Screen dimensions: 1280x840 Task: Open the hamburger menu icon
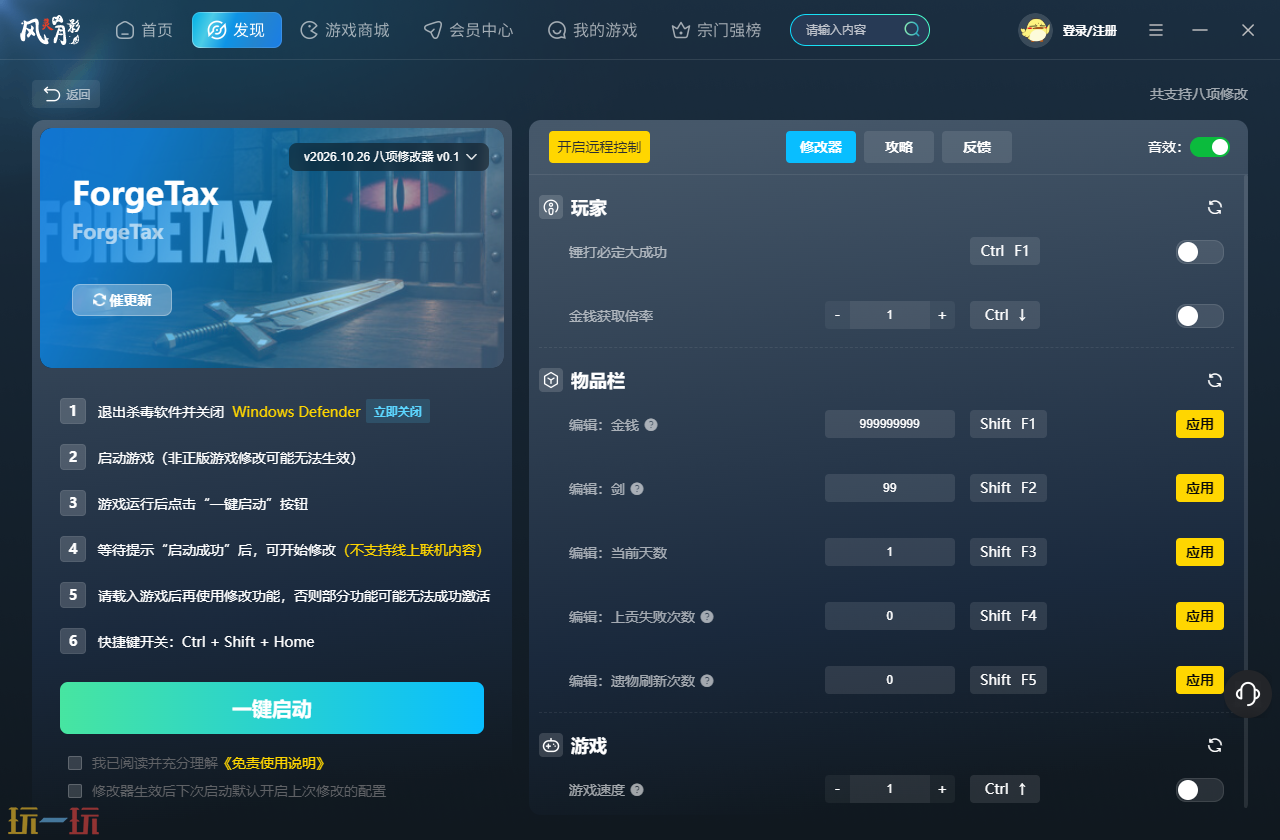pyautogui.click(x=1156, y=30)
